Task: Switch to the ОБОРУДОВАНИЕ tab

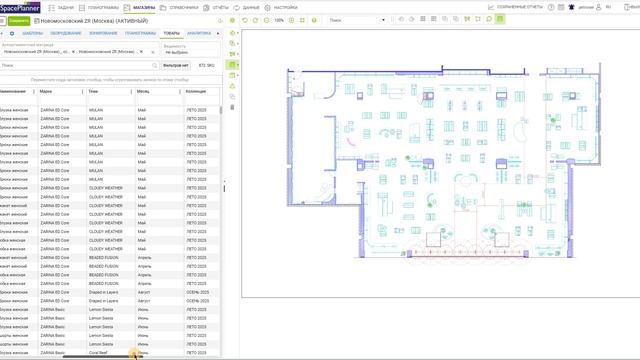Action: coord(66,33)
